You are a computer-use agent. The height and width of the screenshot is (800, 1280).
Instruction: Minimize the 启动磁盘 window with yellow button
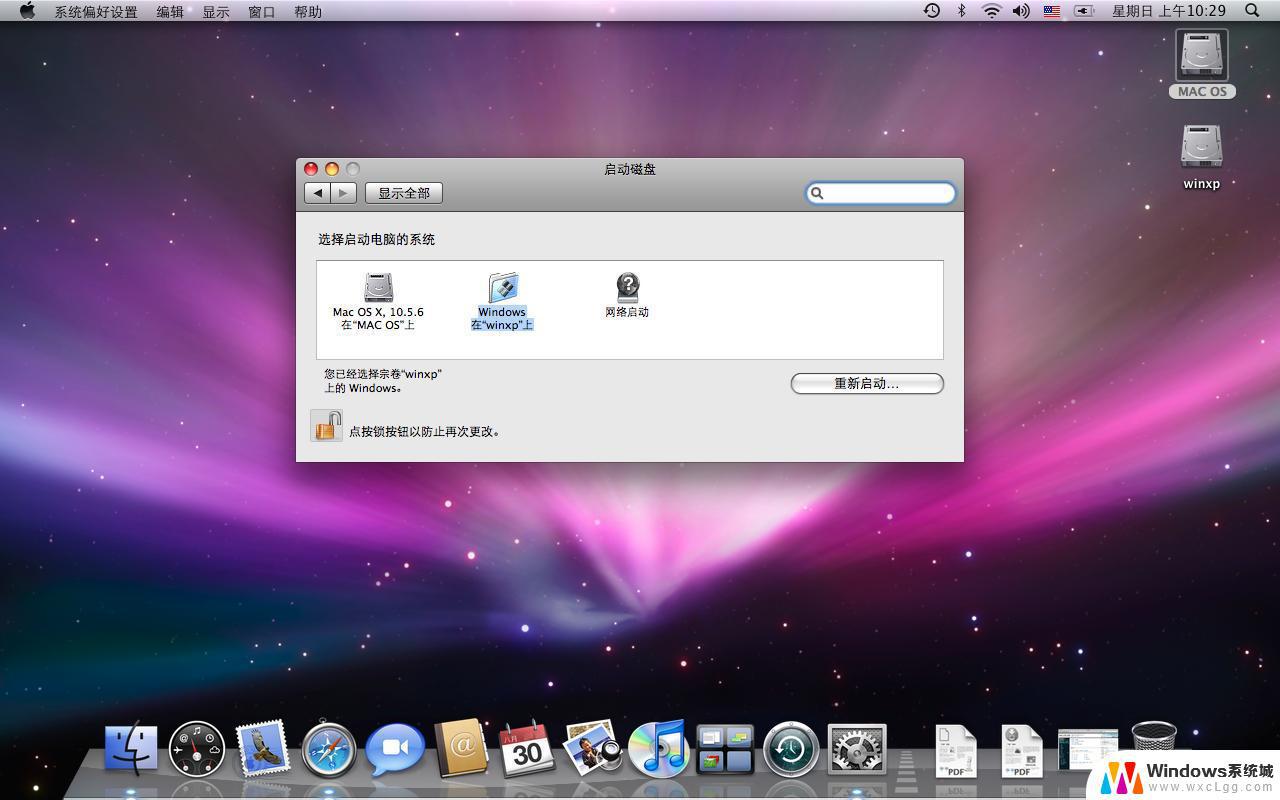click(x=332, y=169)
